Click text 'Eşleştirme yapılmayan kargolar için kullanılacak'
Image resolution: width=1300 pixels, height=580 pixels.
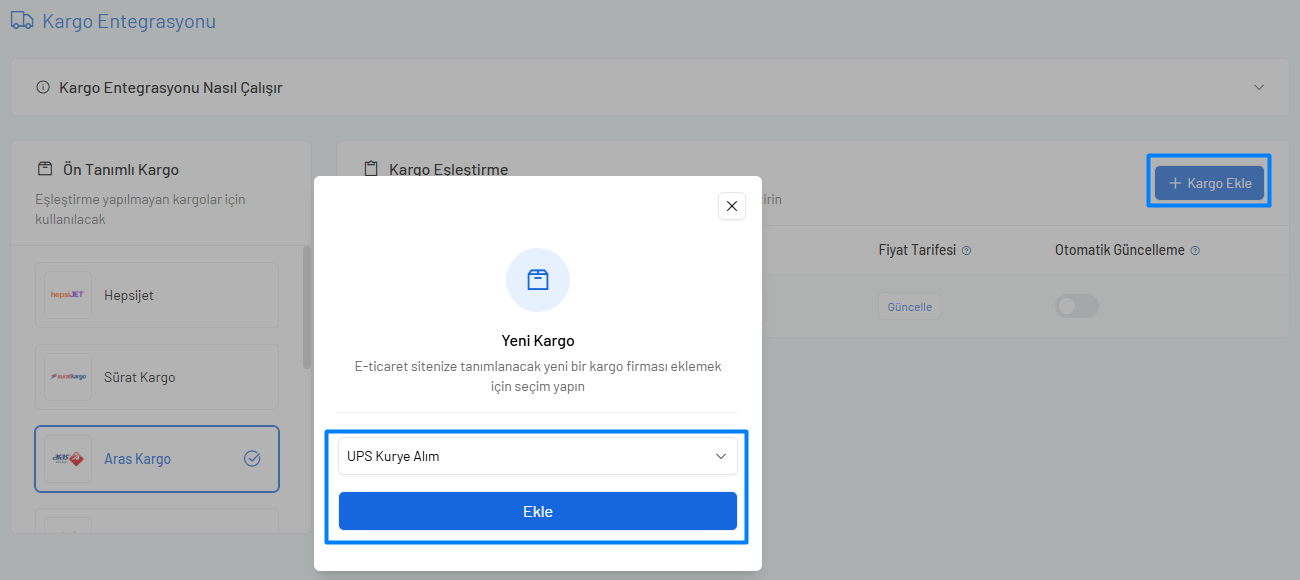pyautogui.click(x=139, y=209)
